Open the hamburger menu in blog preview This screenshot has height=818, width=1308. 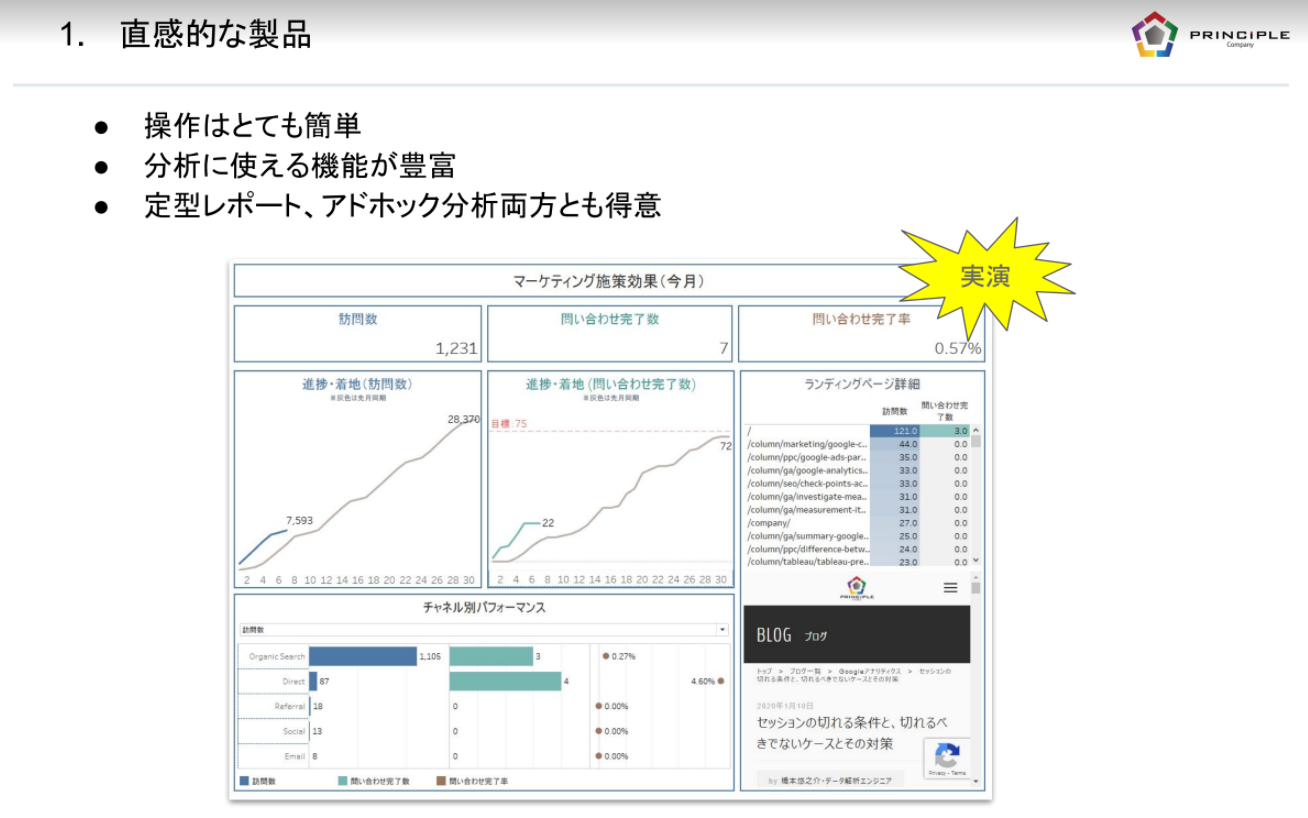[950, 588]
